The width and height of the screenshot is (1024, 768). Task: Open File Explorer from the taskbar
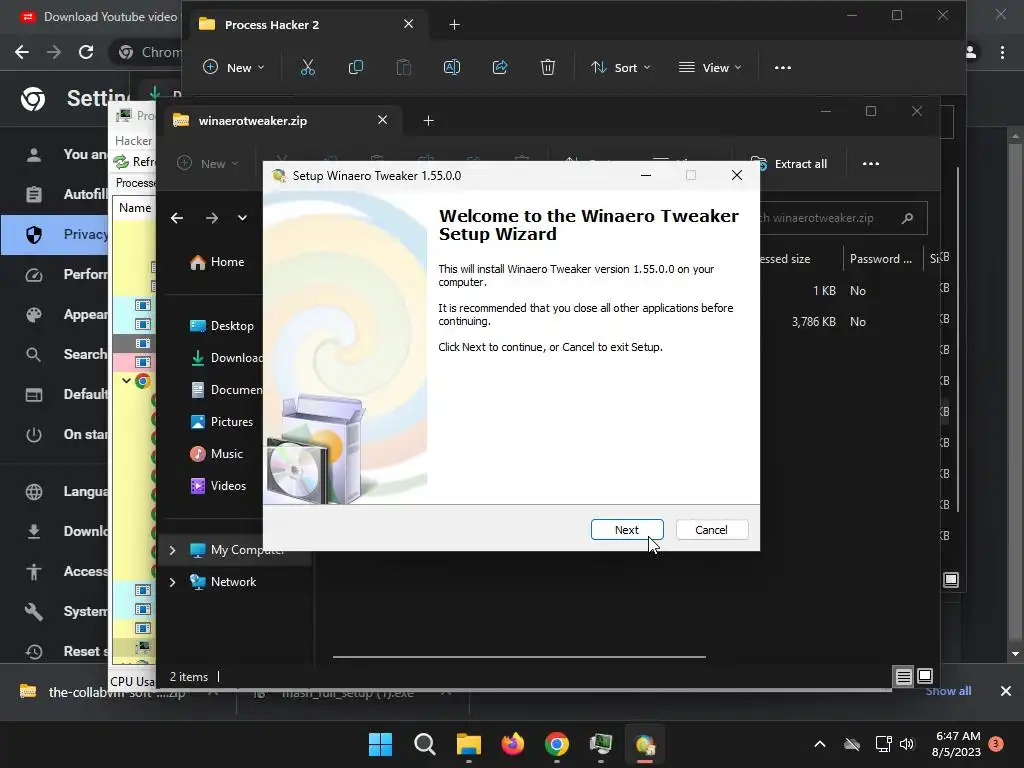pos(468,744)
